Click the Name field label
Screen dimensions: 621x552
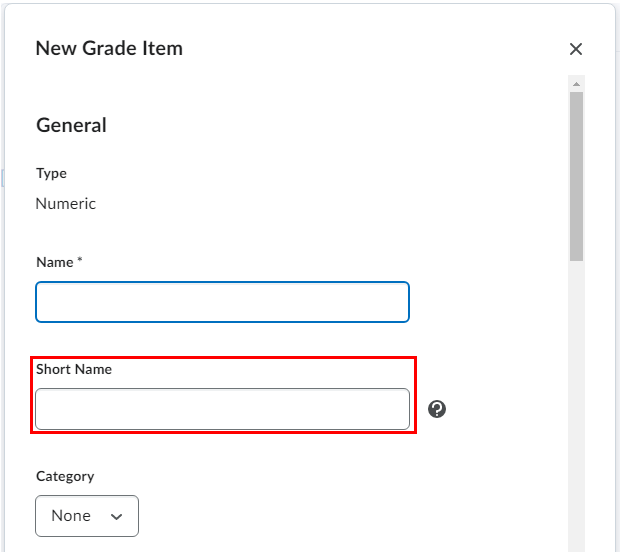(x=55, y=262)
